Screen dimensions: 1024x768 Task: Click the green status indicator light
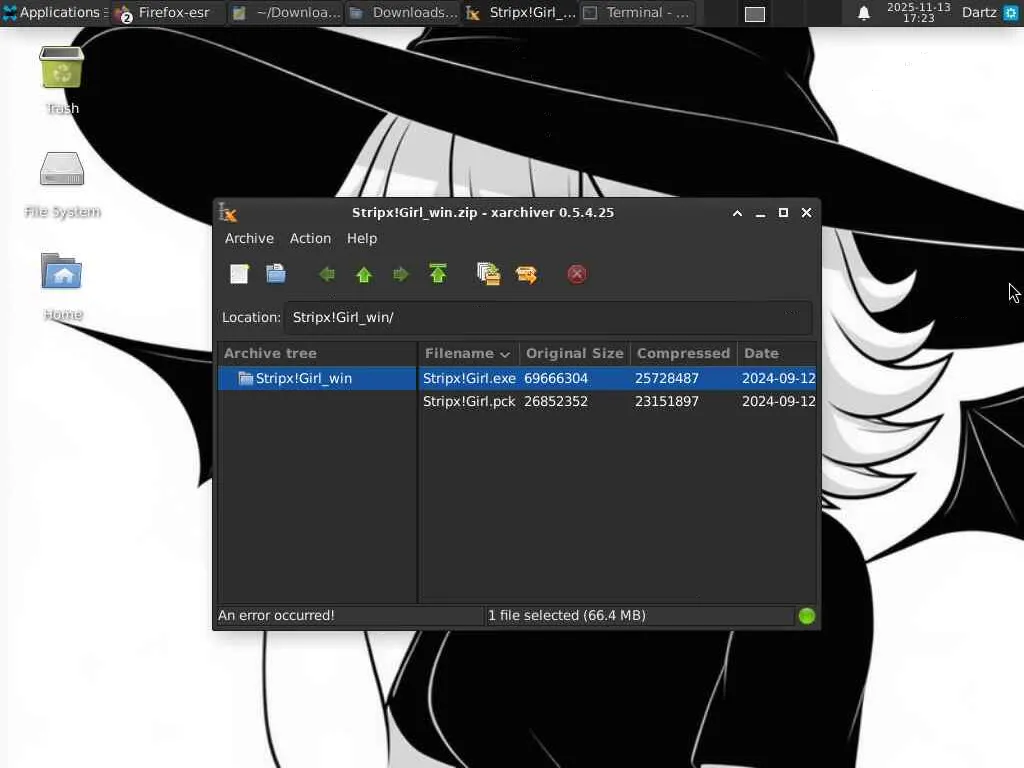tap(807, 616)
